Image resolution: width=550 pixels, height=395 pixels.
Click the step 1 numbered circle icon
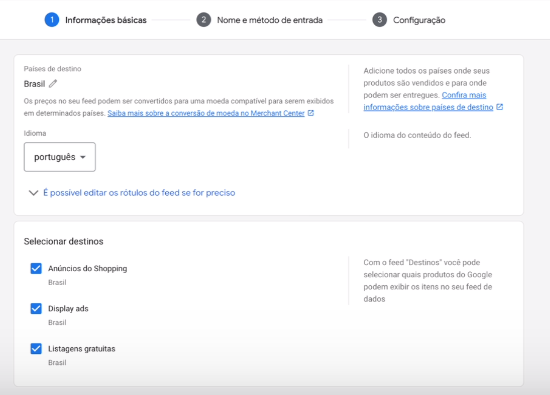point(52,20)
